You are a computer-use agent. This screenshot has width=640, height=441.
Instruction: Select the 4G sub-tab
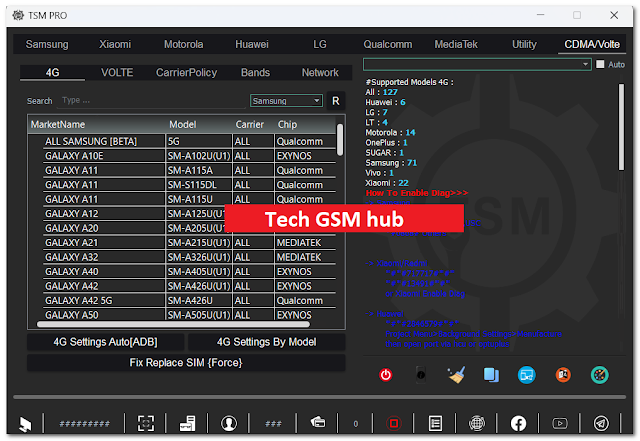(x=53, y=72)
